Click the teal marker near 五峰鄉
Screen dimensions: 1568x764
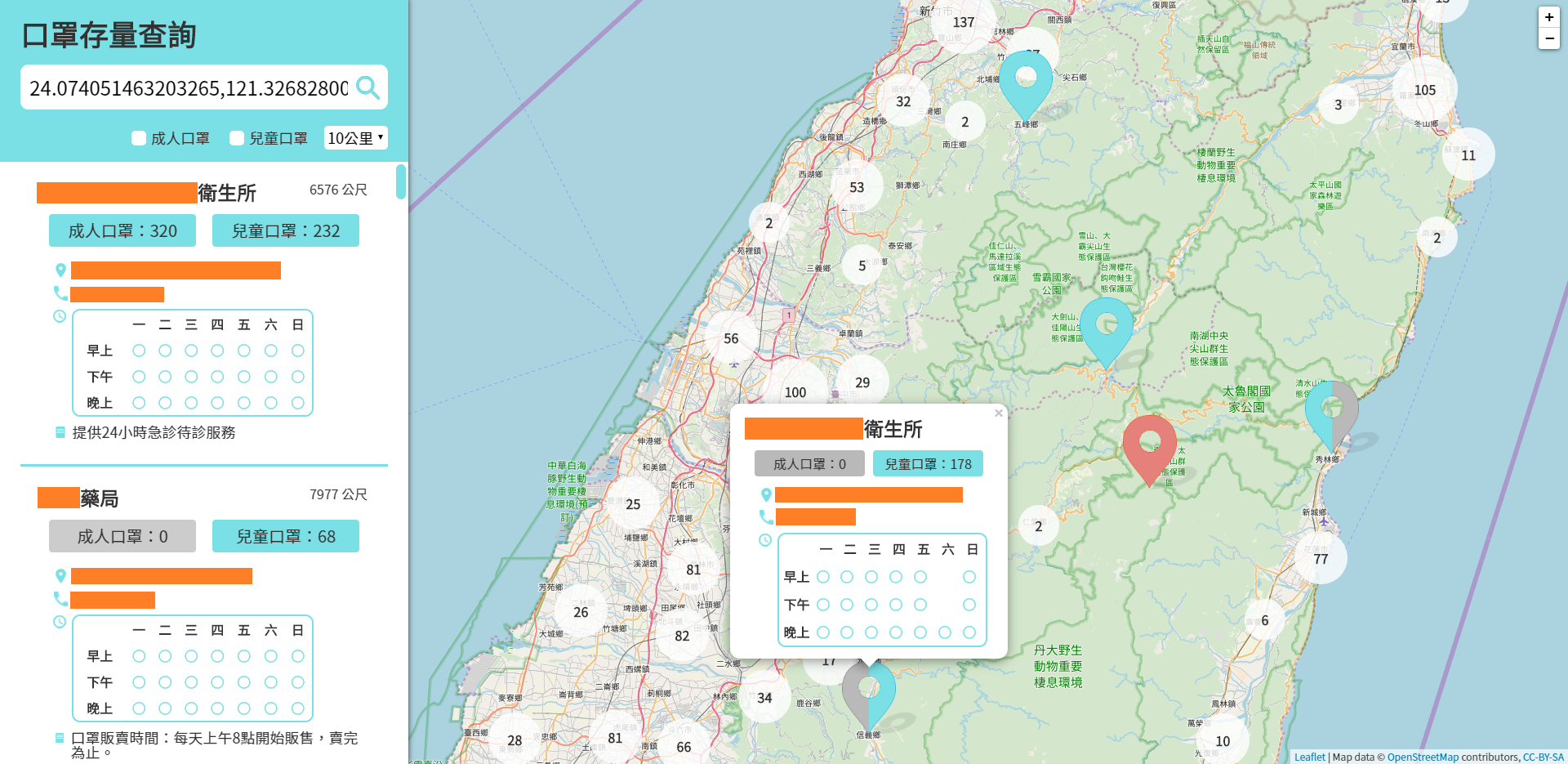pos(1026,80)
